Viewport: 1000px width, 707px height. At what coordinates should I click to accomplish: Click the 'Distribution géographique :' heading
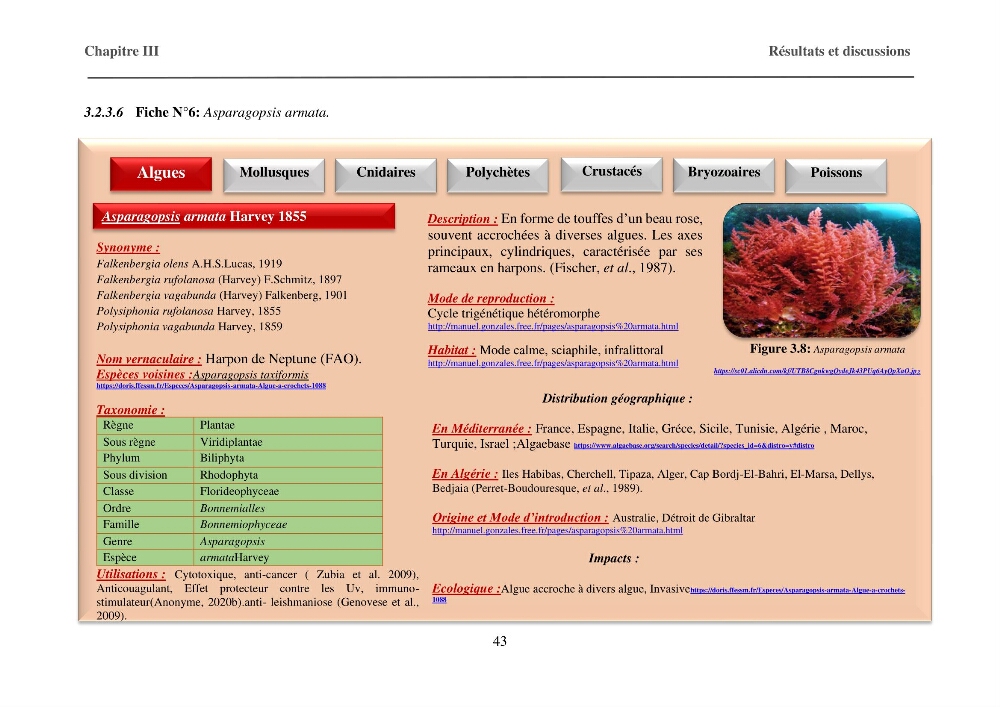pyautogui.click(x=617, y=399)
